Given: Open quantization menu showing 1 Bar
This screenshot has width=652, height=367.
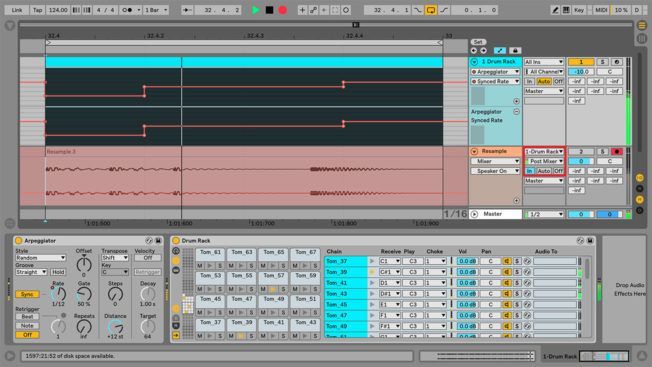Looking at the screenshot, I should coord(156,10).
